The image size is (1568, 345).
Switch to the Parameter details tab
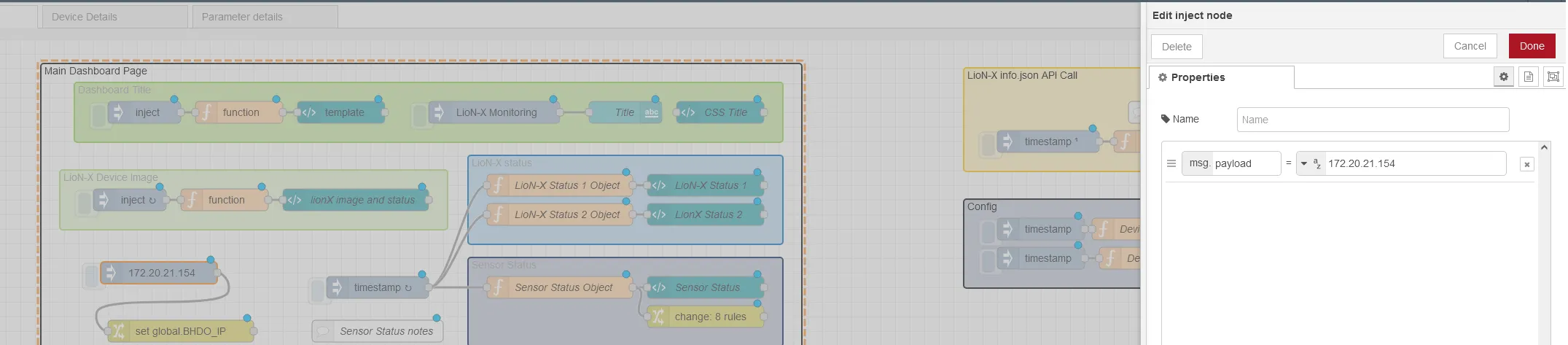pyautogui.click(x=265, y=17)
